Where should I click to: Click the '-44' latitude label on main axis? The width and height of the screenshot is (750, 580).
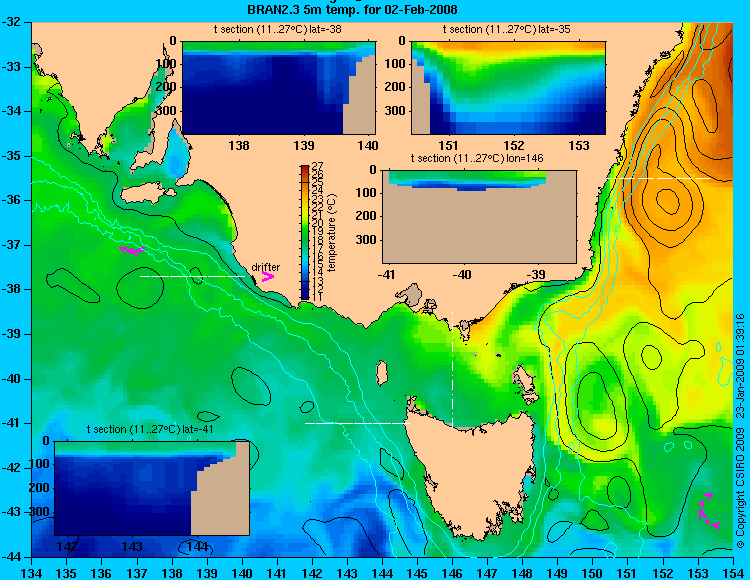pos(13,557)
